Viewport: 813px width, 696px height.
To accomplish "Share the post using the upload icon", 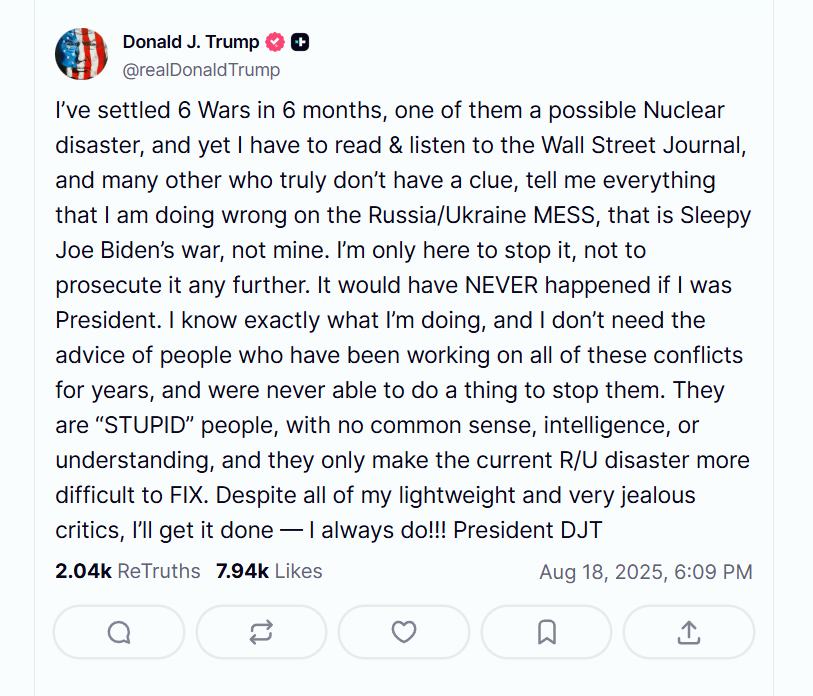I will click(x=688, y=632).
